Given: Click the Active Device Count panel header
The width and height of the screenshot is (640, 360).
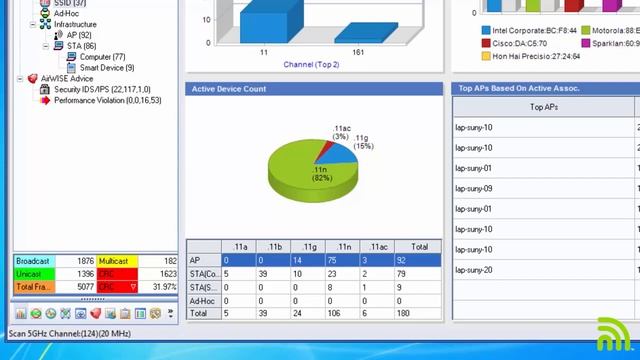Looking at the screenshot, I should coord(314,89).
